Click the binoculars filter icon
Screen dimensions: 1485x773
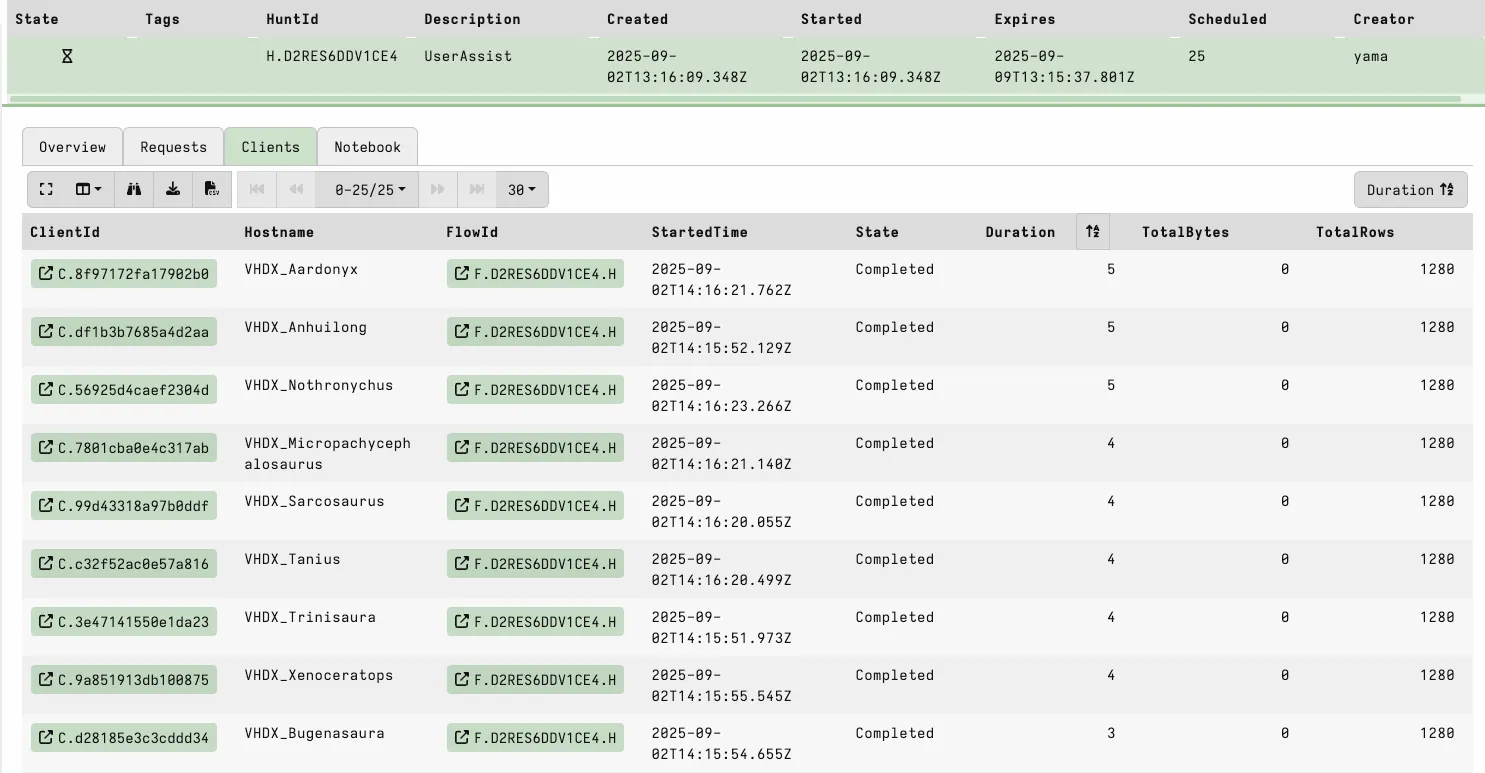tap(134, 189)
